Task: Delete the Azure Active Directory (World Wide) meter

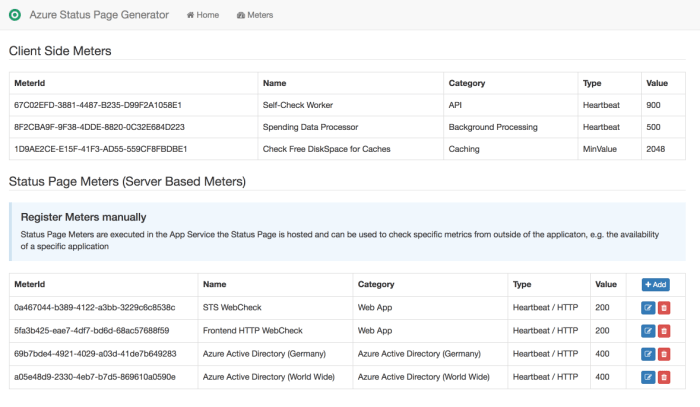Action: pos(664,377)
